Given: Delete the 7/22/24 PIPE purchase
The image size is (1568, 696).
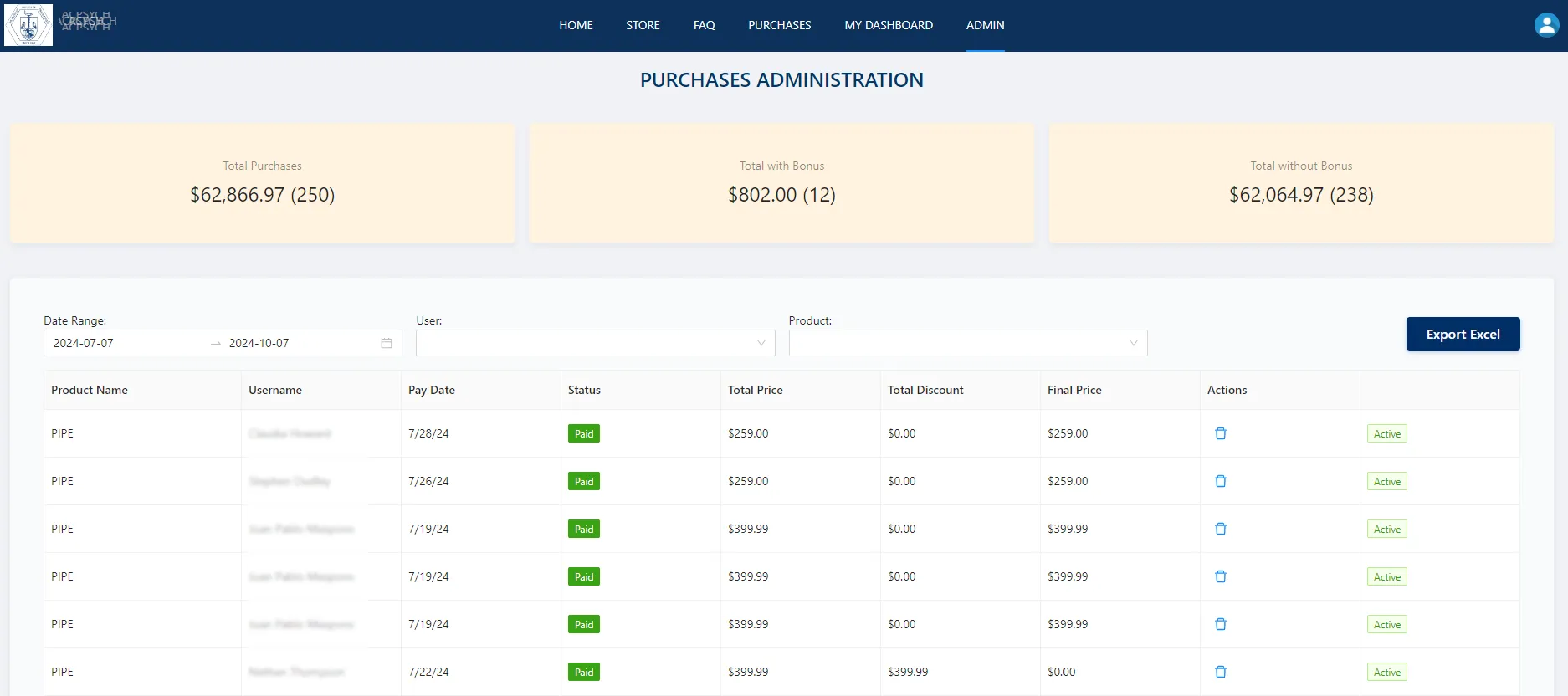Looking at the screenshot, I should point(1221,672).
